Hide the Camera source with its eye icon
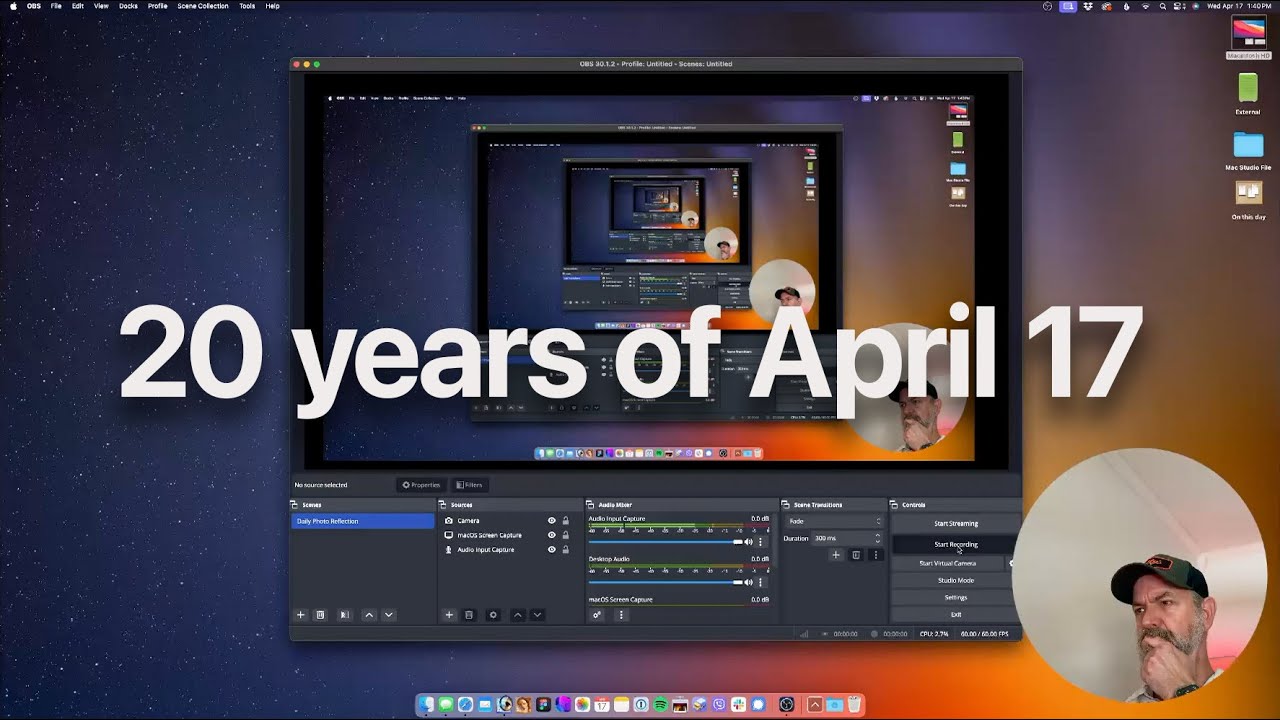This screenshot has width=1280, height=720. point(551,521)
